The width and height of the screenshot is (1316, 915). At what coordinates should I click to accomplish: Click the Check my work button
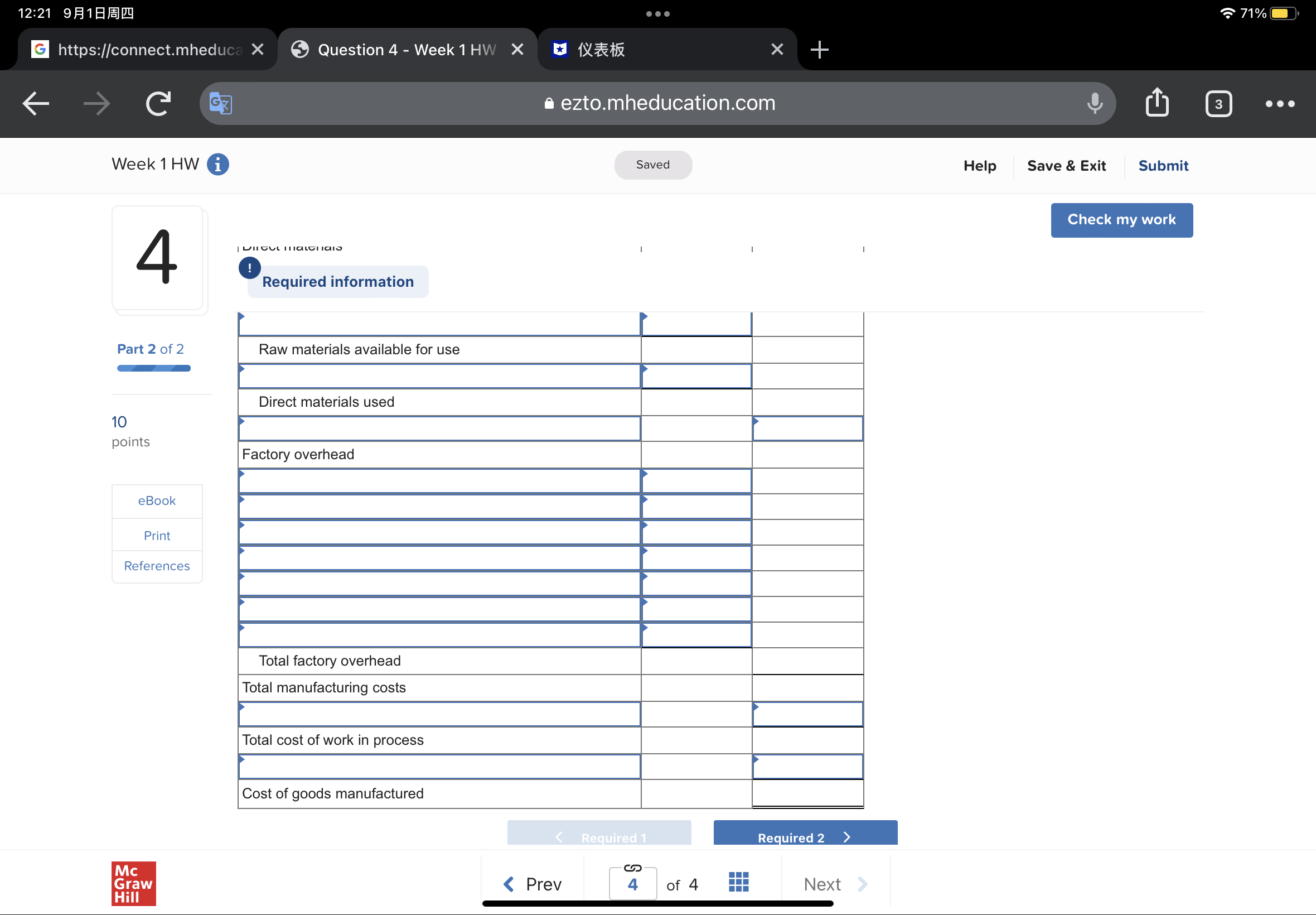tap(1121, 220)
